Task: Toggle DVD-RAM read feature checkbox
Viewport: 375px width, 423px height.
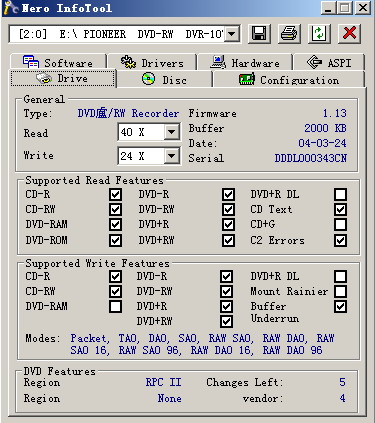Action: (115, 224)
